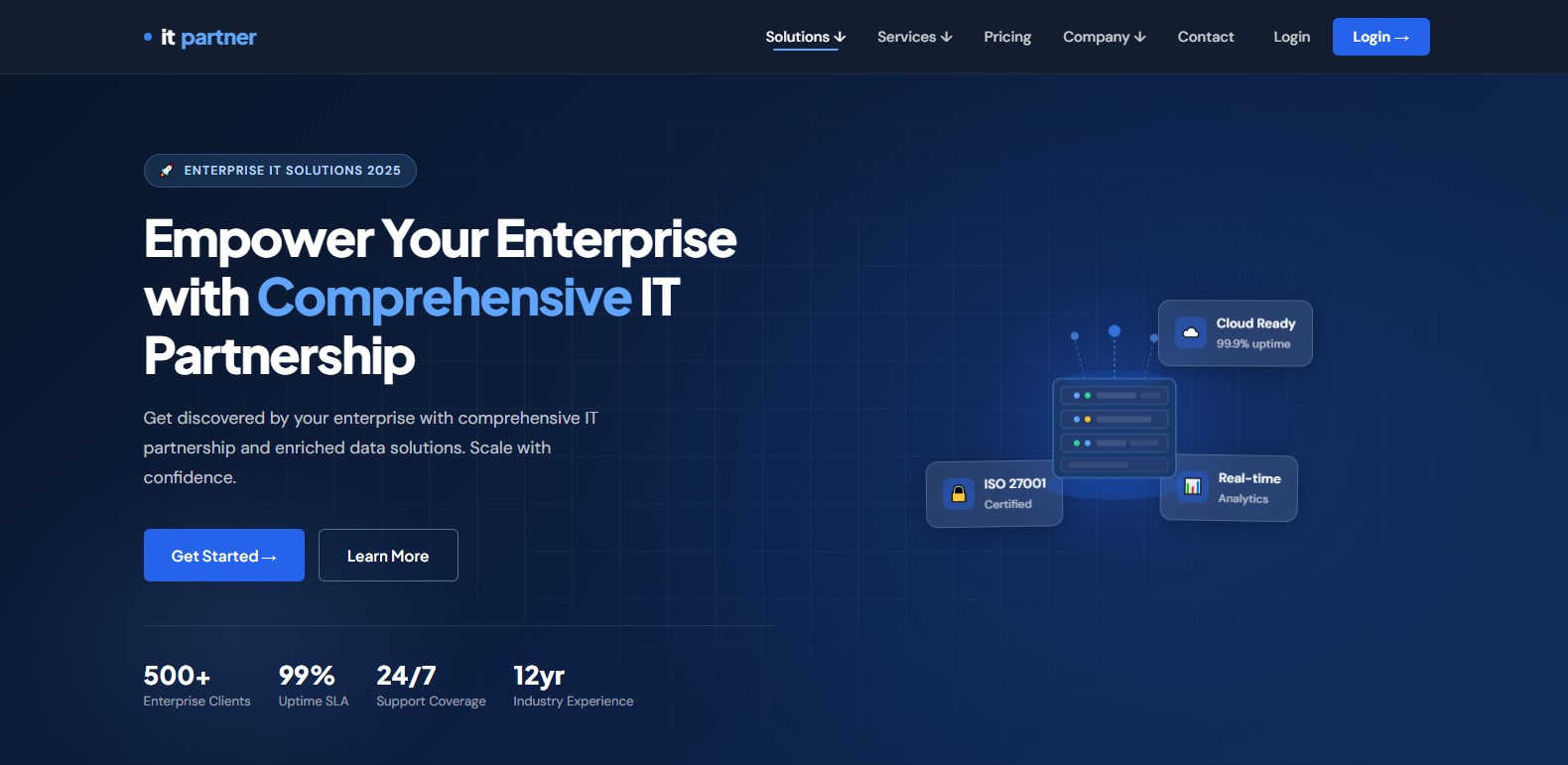
Task: Click the plain Login text link
Action: (1292, 37)
